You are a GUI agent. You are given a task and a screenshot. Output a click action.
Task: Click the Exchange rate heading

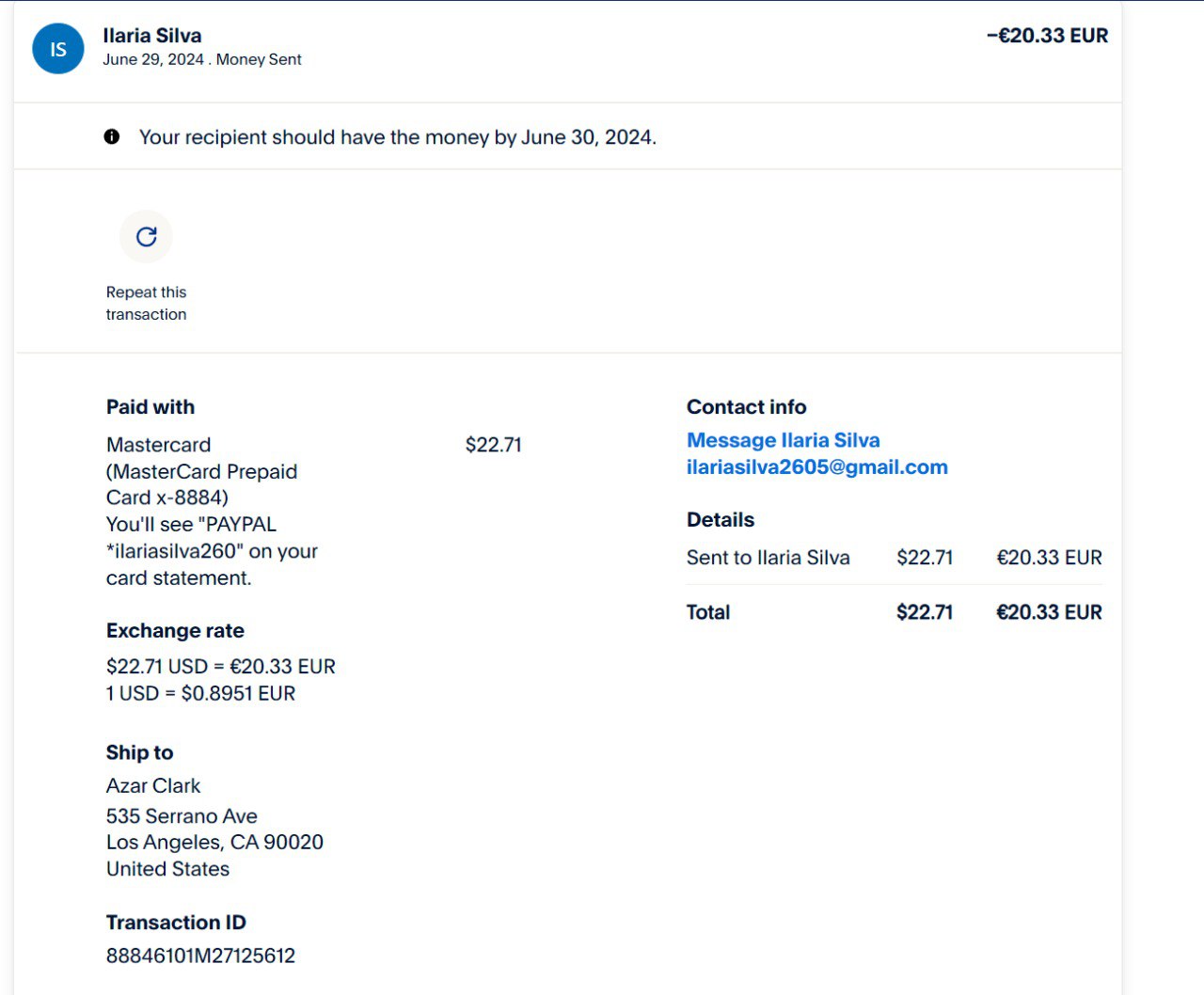click(x=175, y=631)
